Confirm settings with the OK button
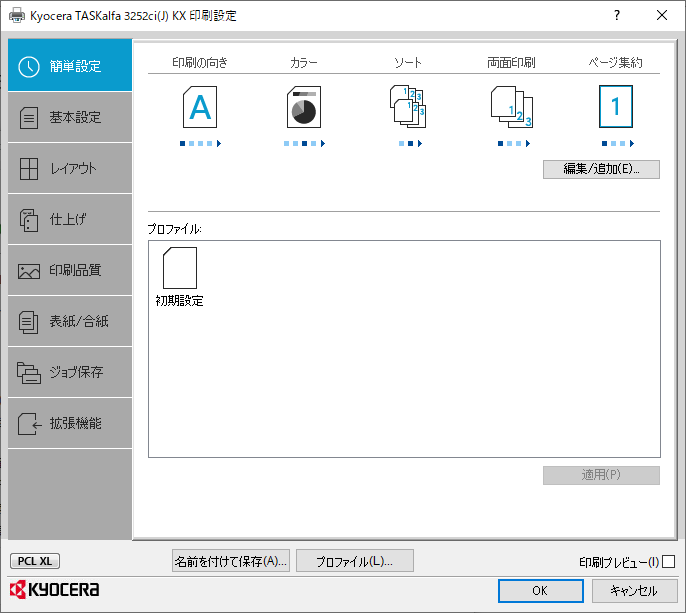 [540, 590]
